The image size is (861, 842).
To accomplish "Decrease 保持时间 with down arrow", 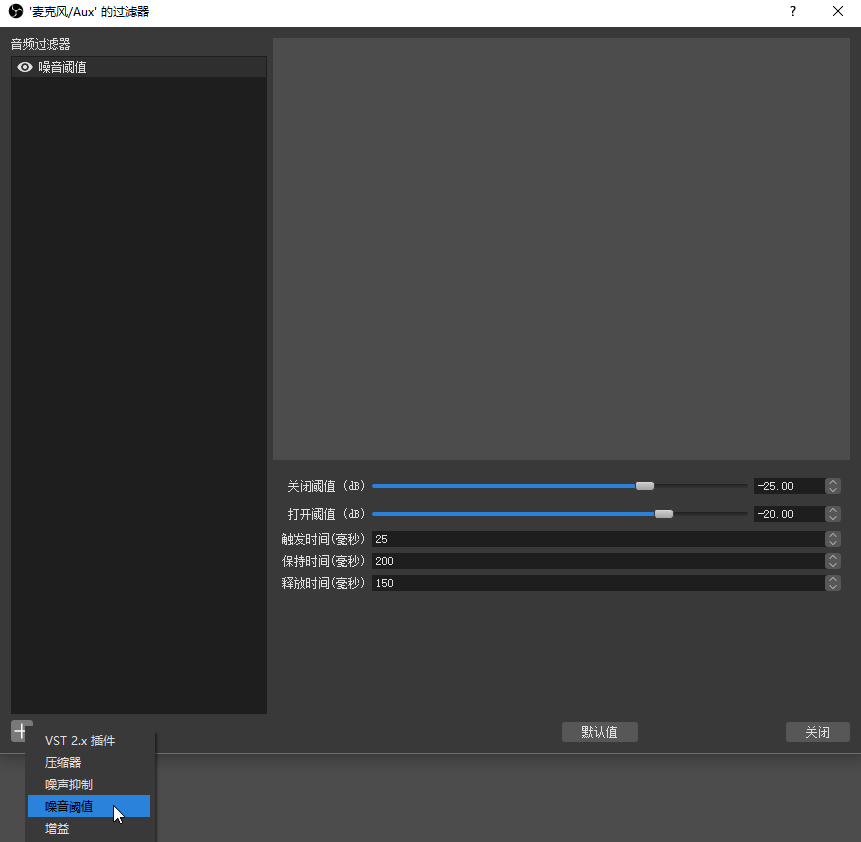I will [x=833, y=565].
